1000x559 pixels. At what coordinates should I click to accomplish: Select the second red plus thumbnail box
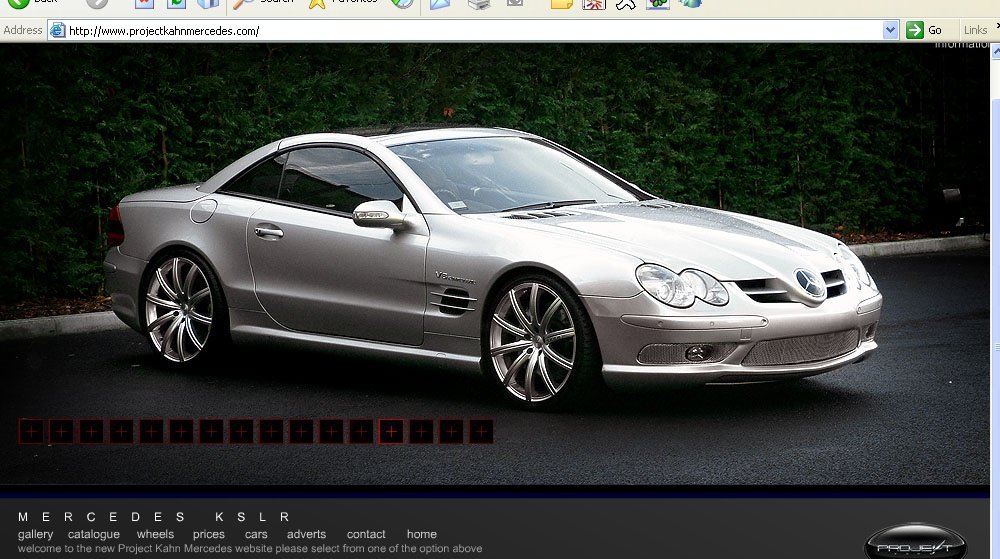click(x=61, y=432)
